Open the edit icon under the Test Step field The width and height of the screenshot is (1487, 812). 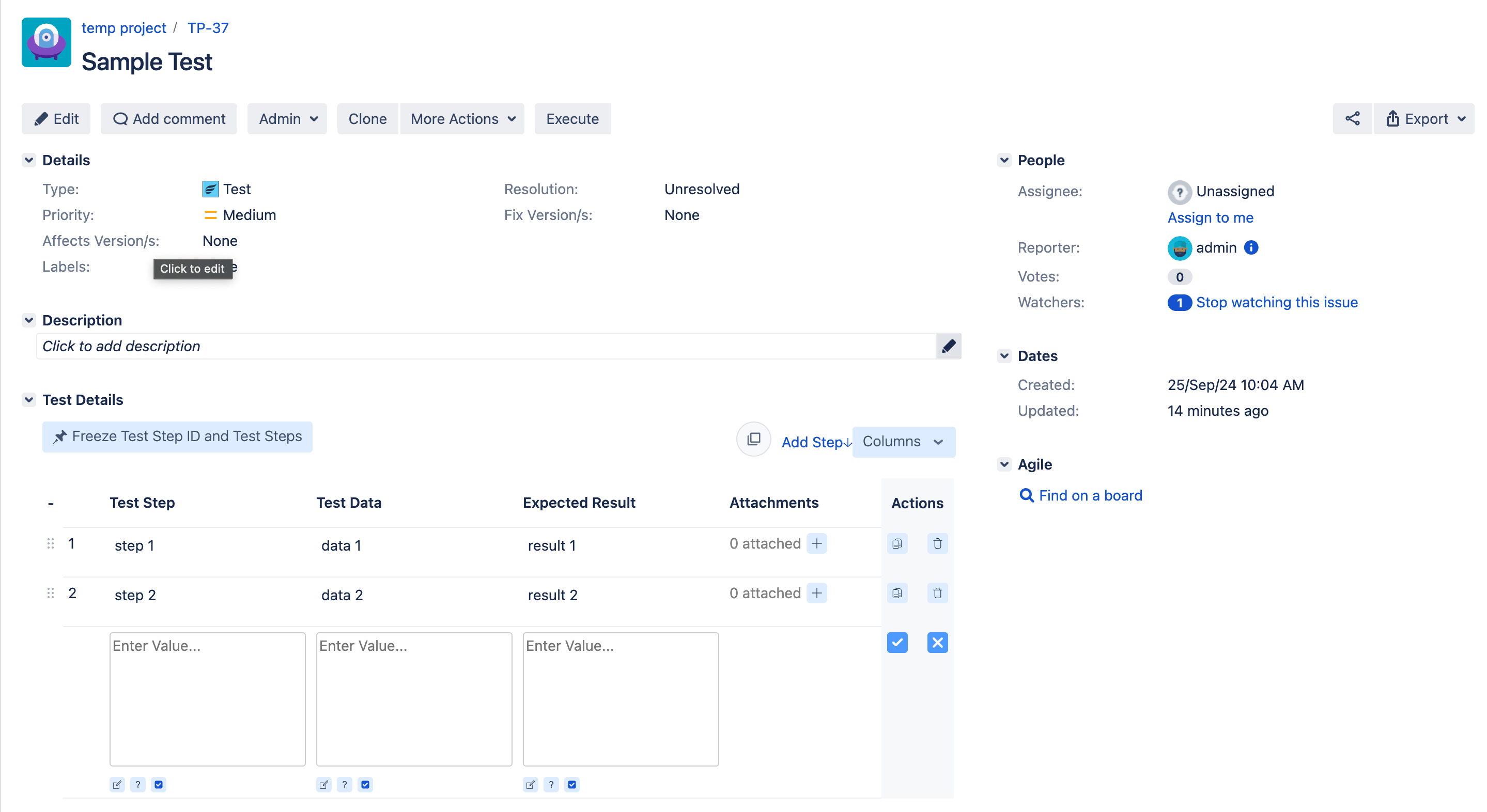pos(117,784)
